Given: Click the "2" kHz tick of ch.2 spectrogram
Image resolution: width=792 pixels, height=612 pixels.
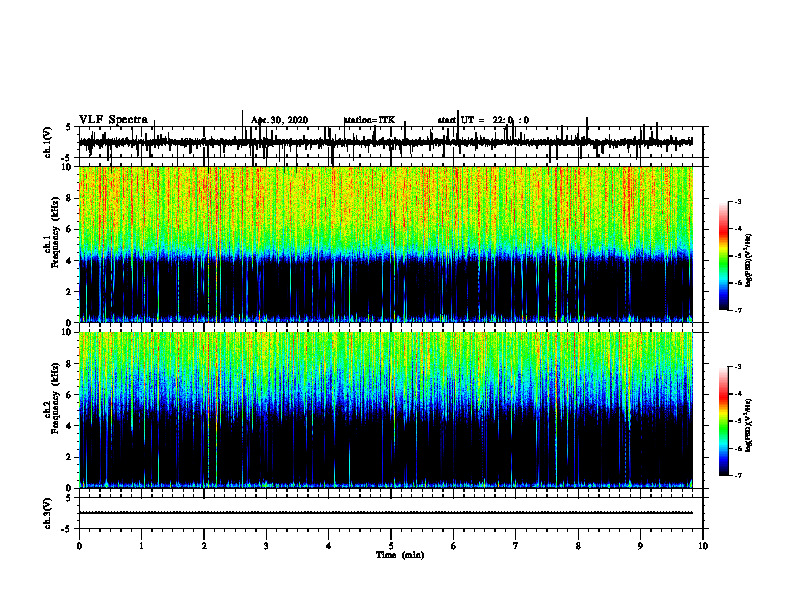Looking at the screenshot, I should [71, 457].
